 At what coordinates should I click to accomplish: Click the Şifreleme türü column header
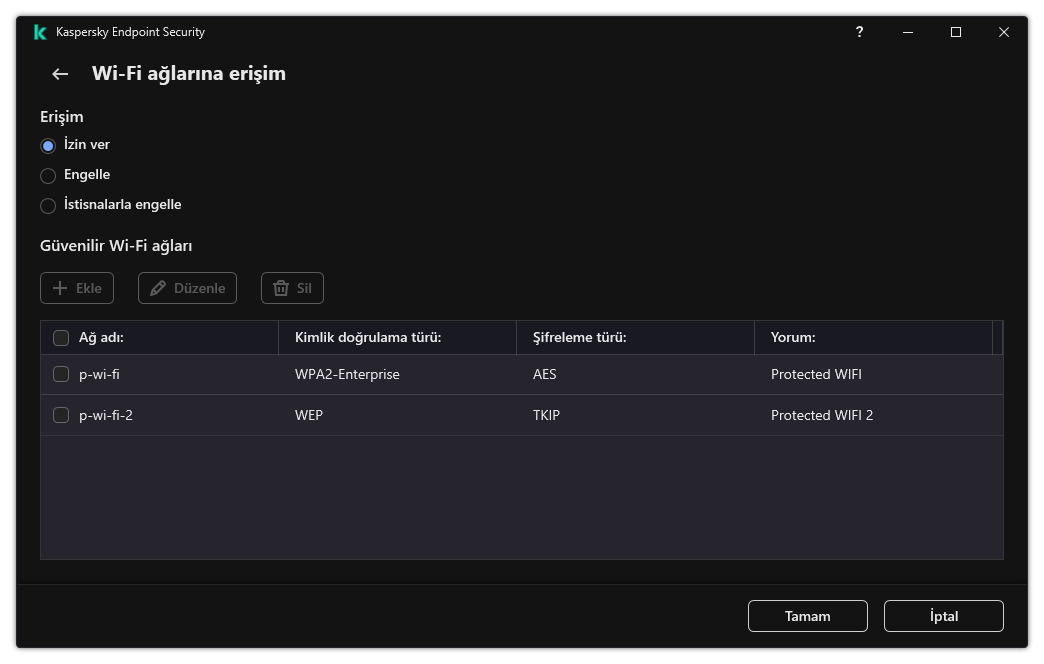[579, 338]
